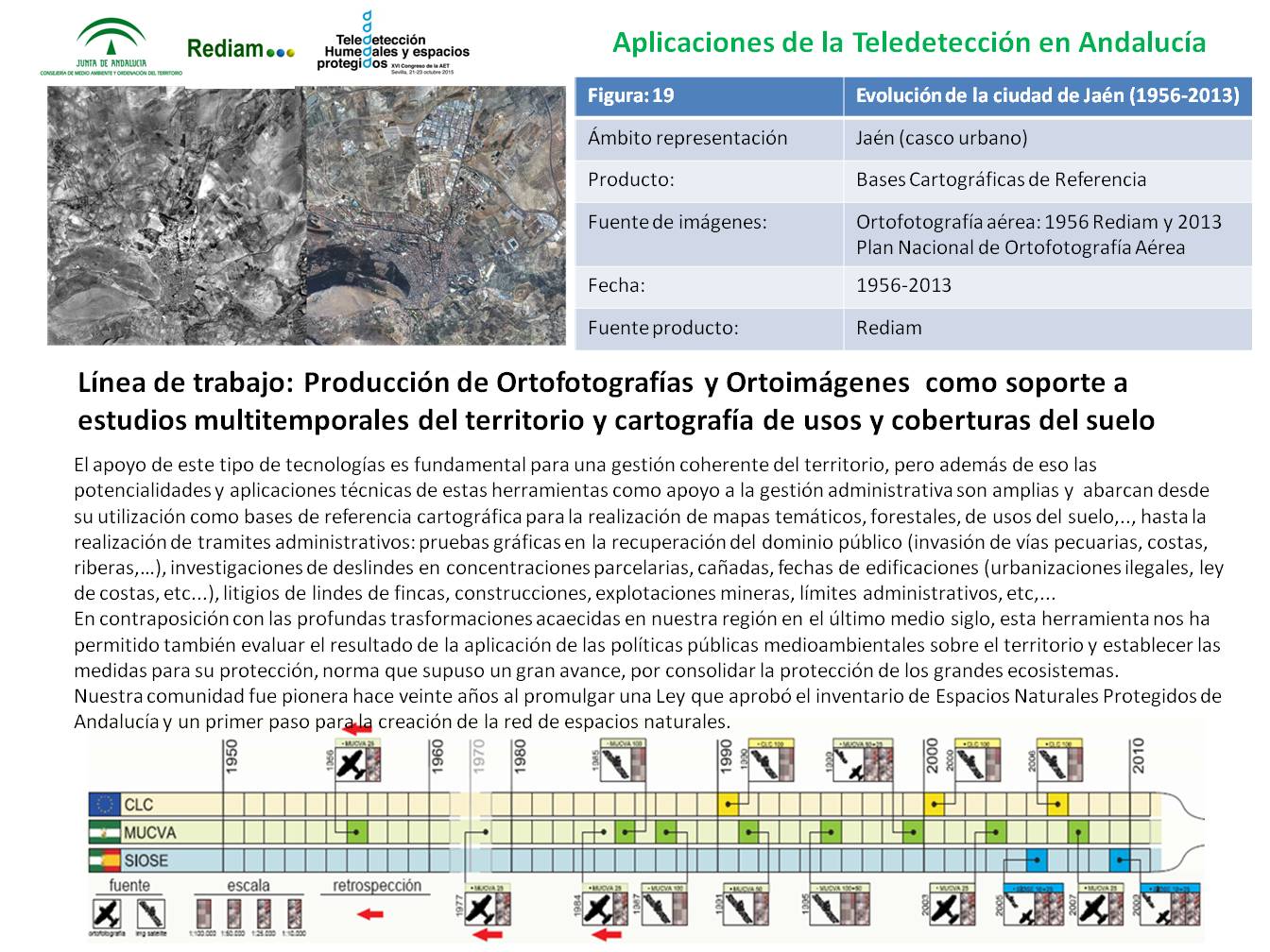Image resolution: width=1270 pixels, height=952 pixels.
Task: Click the 1985 satellite MUCVA 100 icon
Action: pyautogui.click(x=623, y=760)
